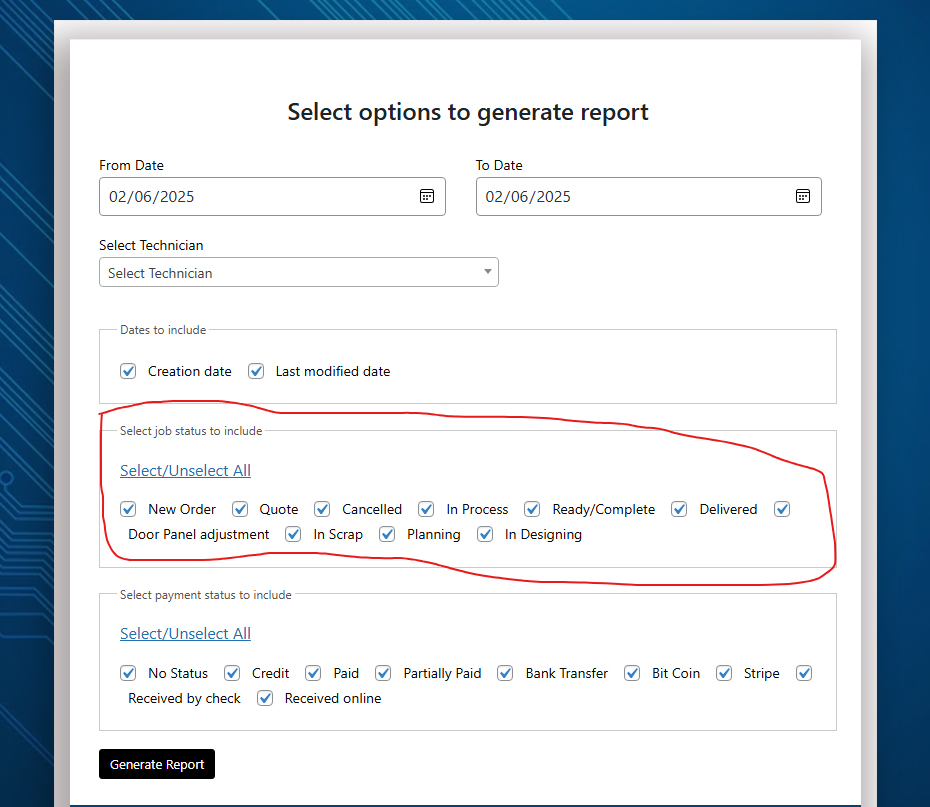Open the To Date calendar picker icon
This screenshot has width=930, height=807.
[802, 196]
